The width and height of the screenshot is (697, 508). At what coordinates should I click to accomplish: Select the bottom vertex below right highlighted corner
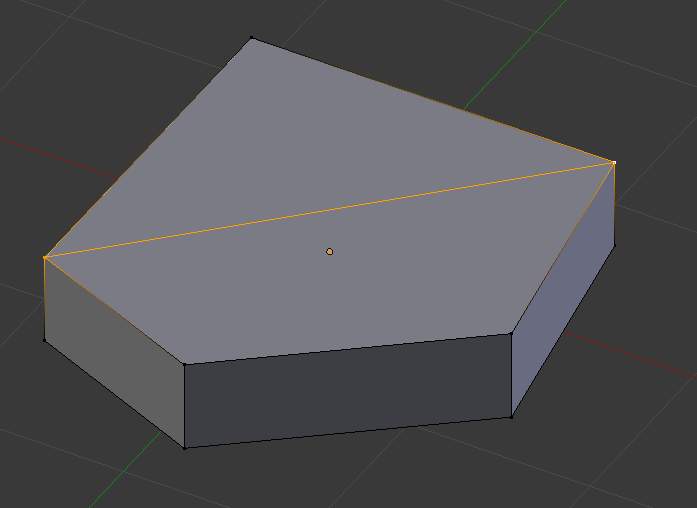pos(615,244)
